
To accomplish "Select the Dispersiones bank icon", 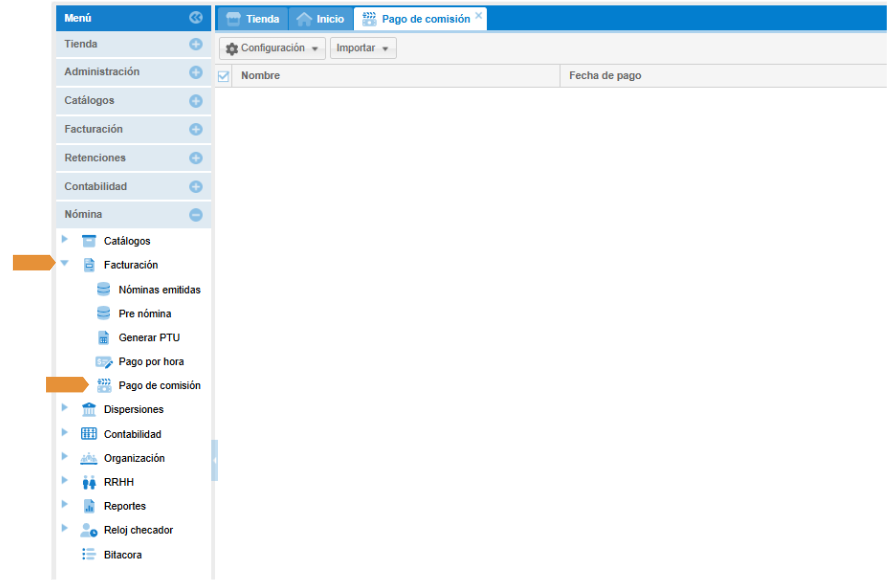I will [x=89, y=410].
